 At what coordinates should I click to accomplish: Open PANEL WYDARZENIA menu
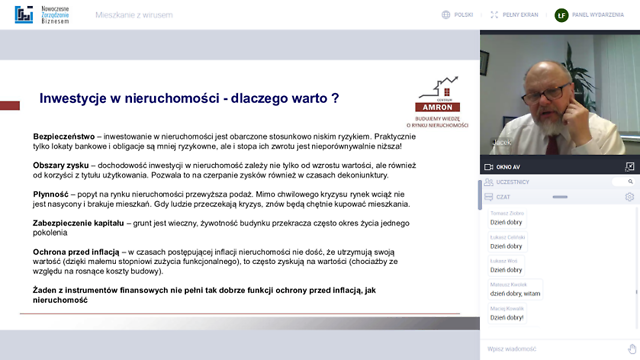pyautogui.click(x=598, y=15)
